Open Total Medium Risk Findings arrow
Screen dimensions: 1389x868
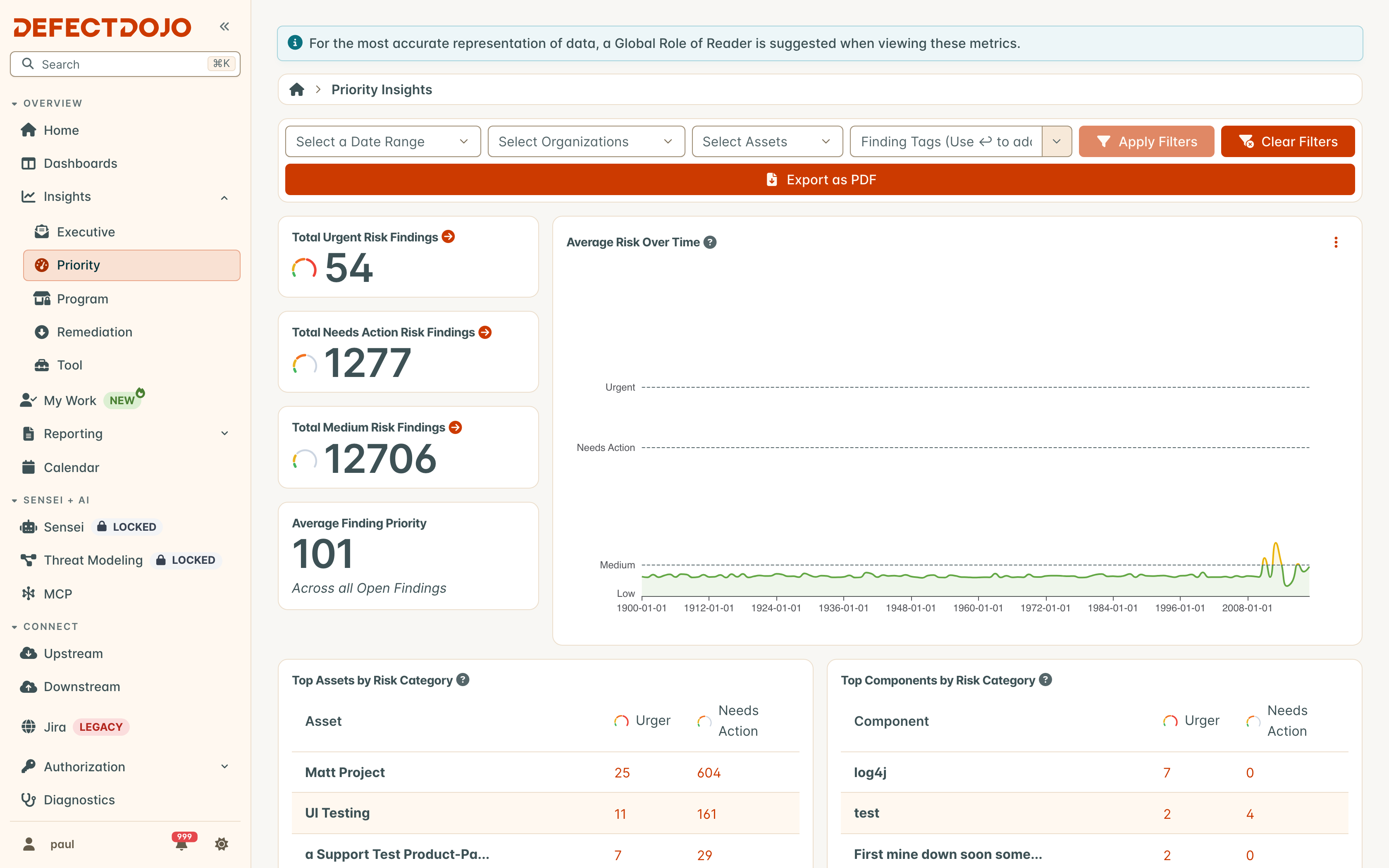point(455,427)
